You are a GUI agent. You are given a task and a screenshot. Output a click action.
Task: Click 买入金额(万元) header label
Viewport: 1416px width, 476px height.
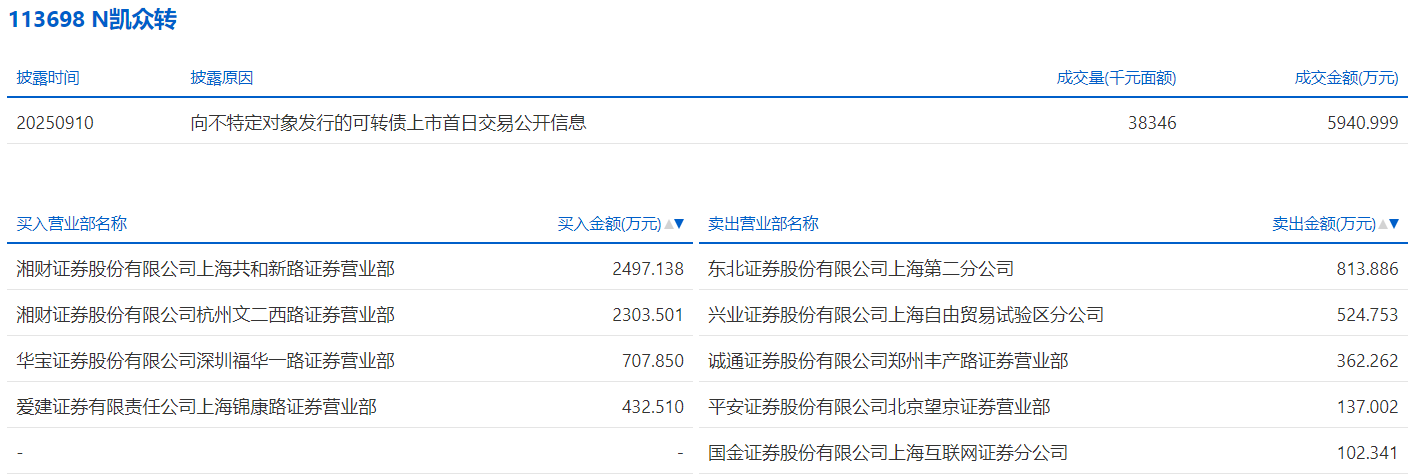click(610, 224)
